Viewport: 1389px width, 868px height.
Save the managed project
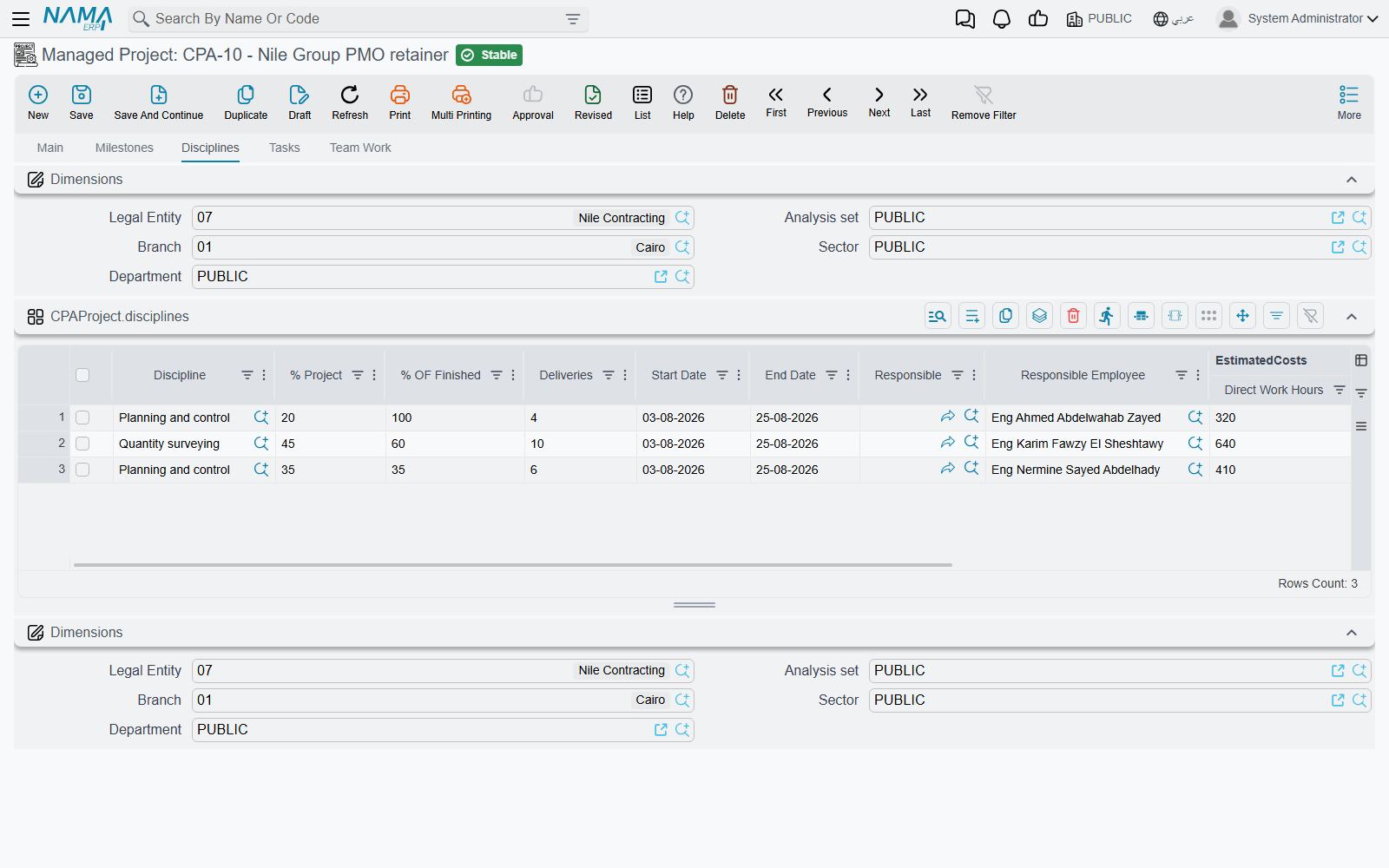82,102
